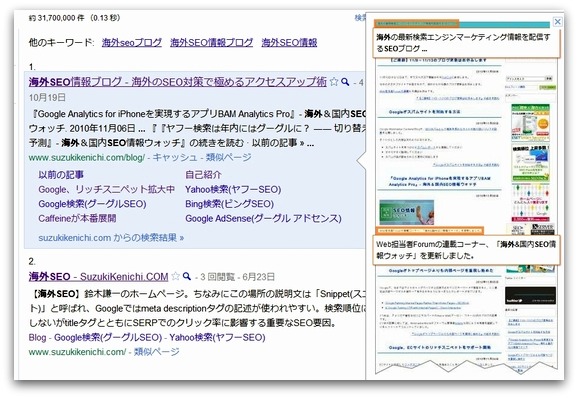Click magnifier preview icon of second result
This screenshot has width=578, height=398.
(187, 276)
